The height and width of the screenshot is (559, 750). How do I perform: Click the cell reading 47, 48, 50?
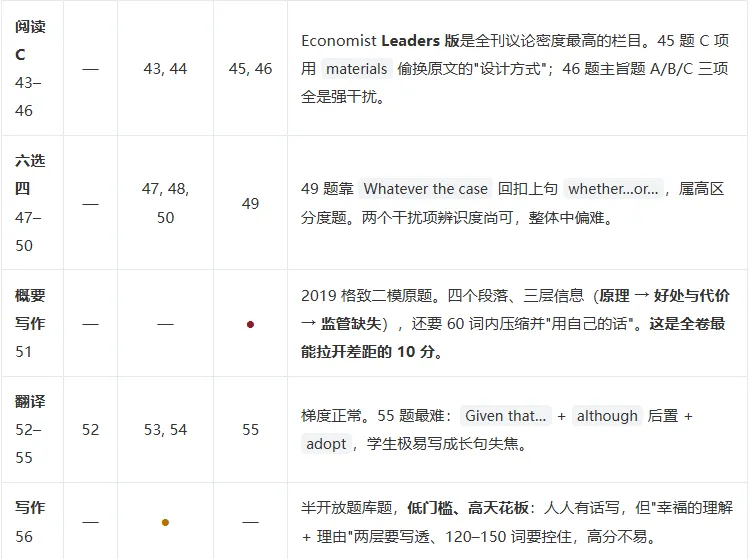tap(165, 203)
